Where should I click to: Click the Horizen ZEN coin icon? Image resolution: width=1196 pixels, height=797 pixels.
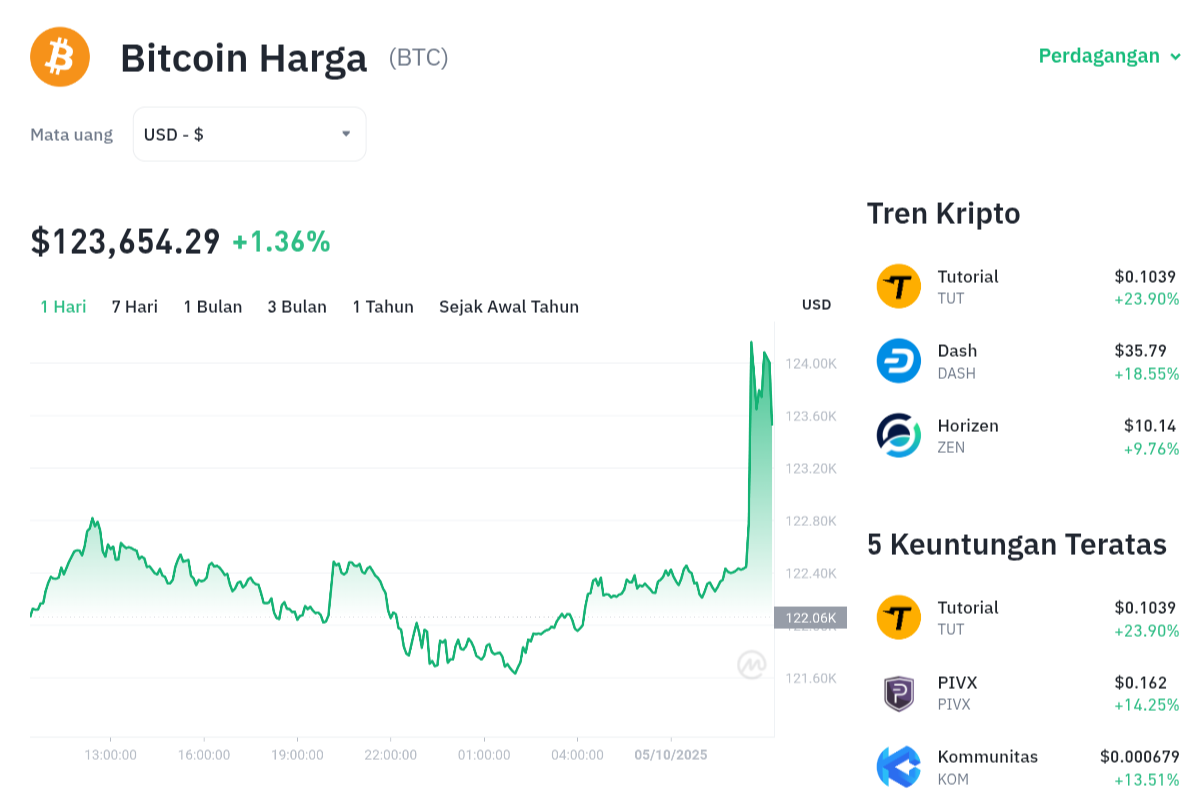[898, 435]
